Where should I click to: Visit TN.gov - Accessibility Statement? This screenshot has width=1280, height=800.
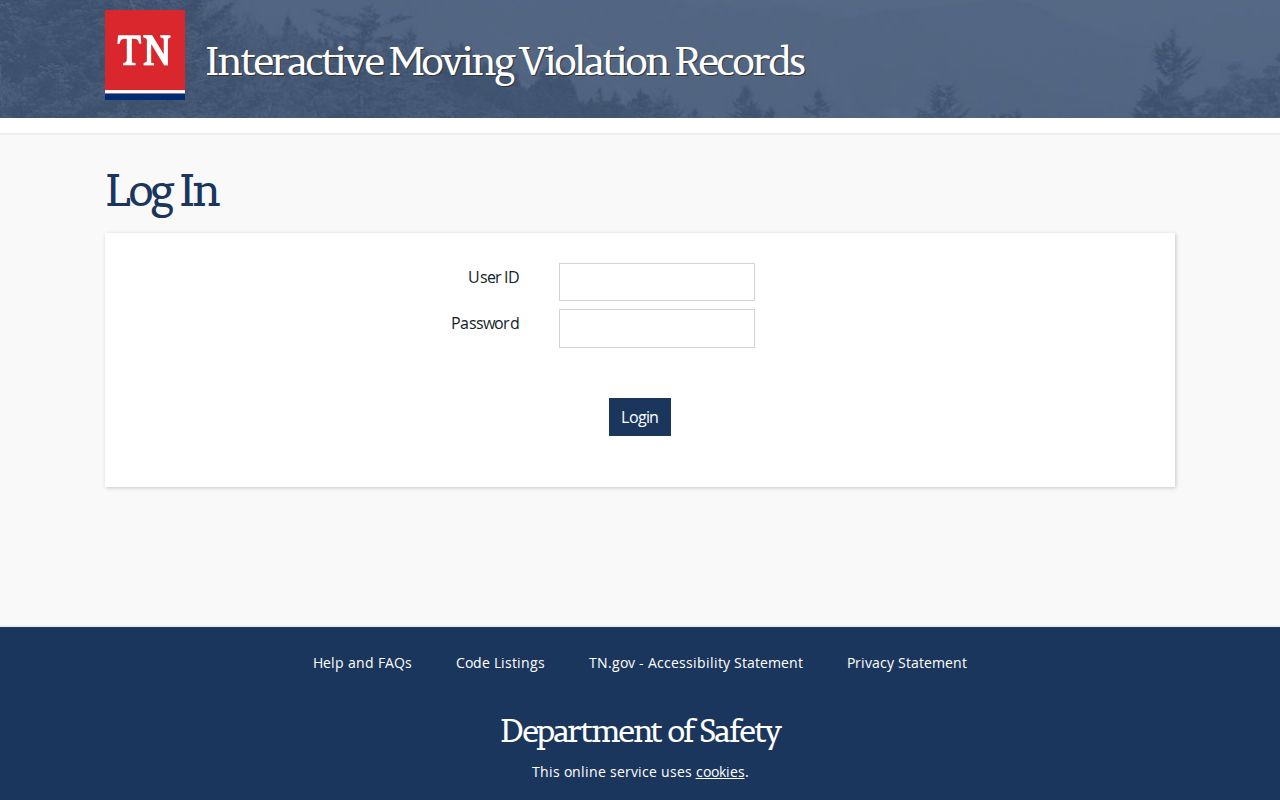pyautogui.click(x=696, y=663)
